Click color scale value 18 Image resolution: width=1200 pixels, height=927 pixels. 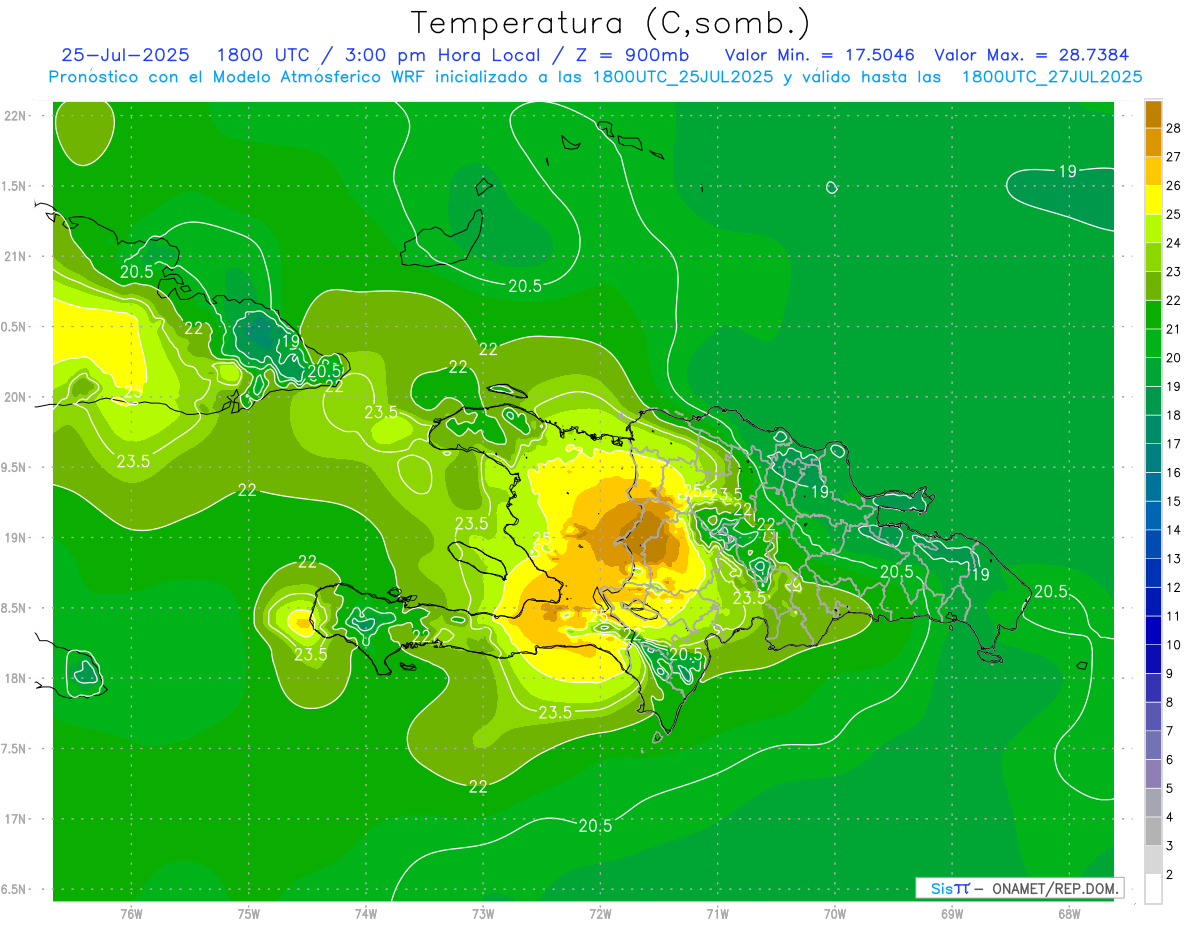coord(1174,415)
